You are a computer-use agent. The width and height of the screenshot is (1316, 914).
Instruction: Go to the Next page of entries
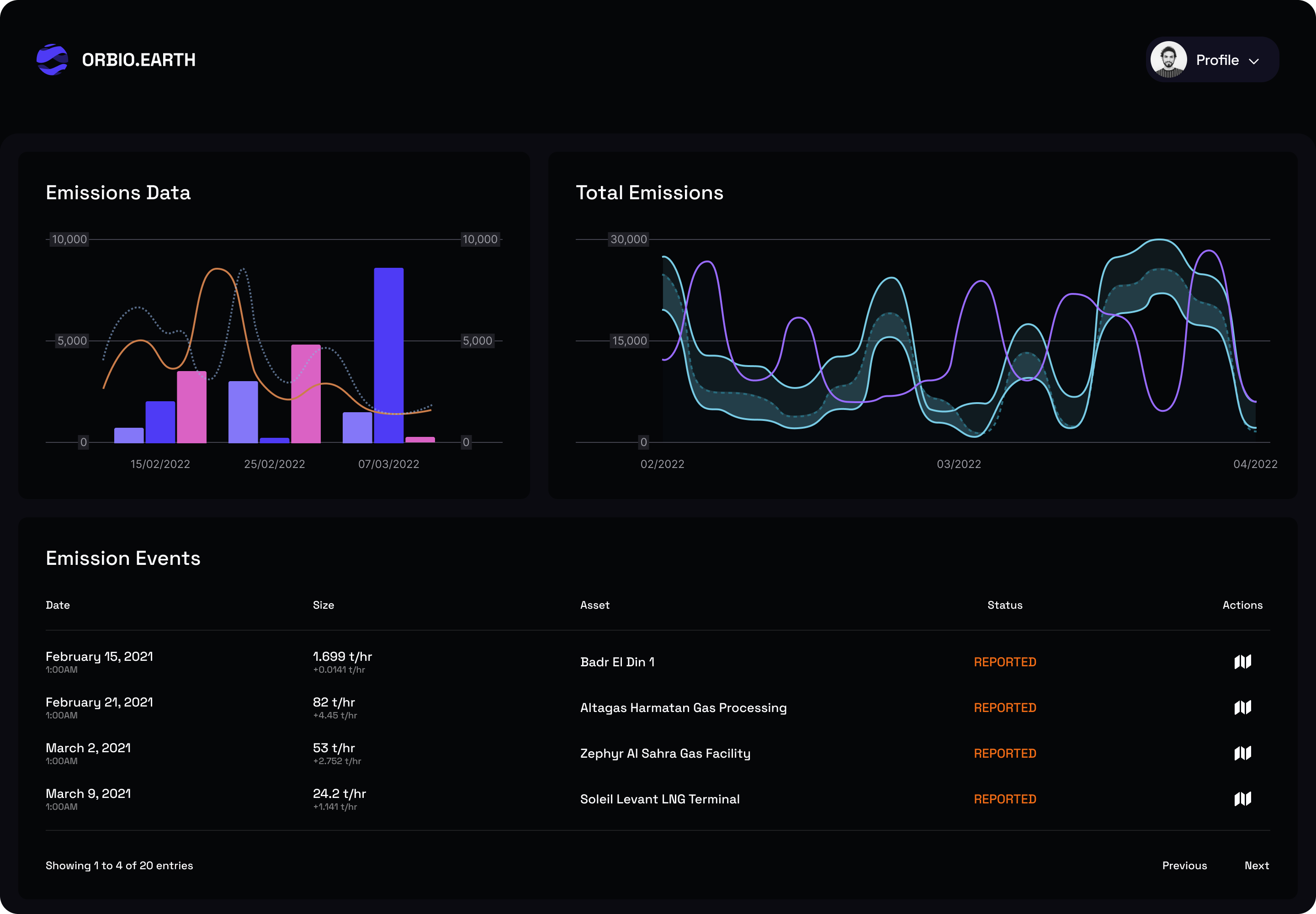point(1257,865)
